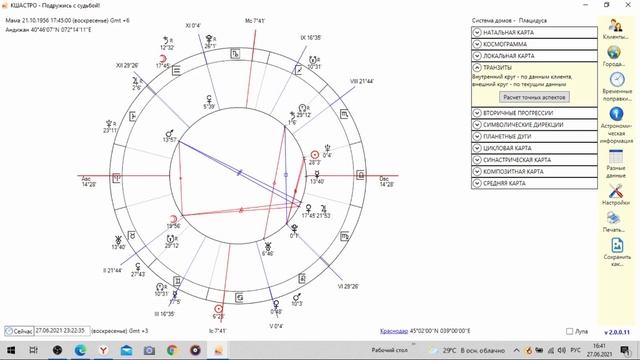Click the РУС language indicator
Viewport: 640px width, 360px height.
pyautogui.click(x=576, y=350)
